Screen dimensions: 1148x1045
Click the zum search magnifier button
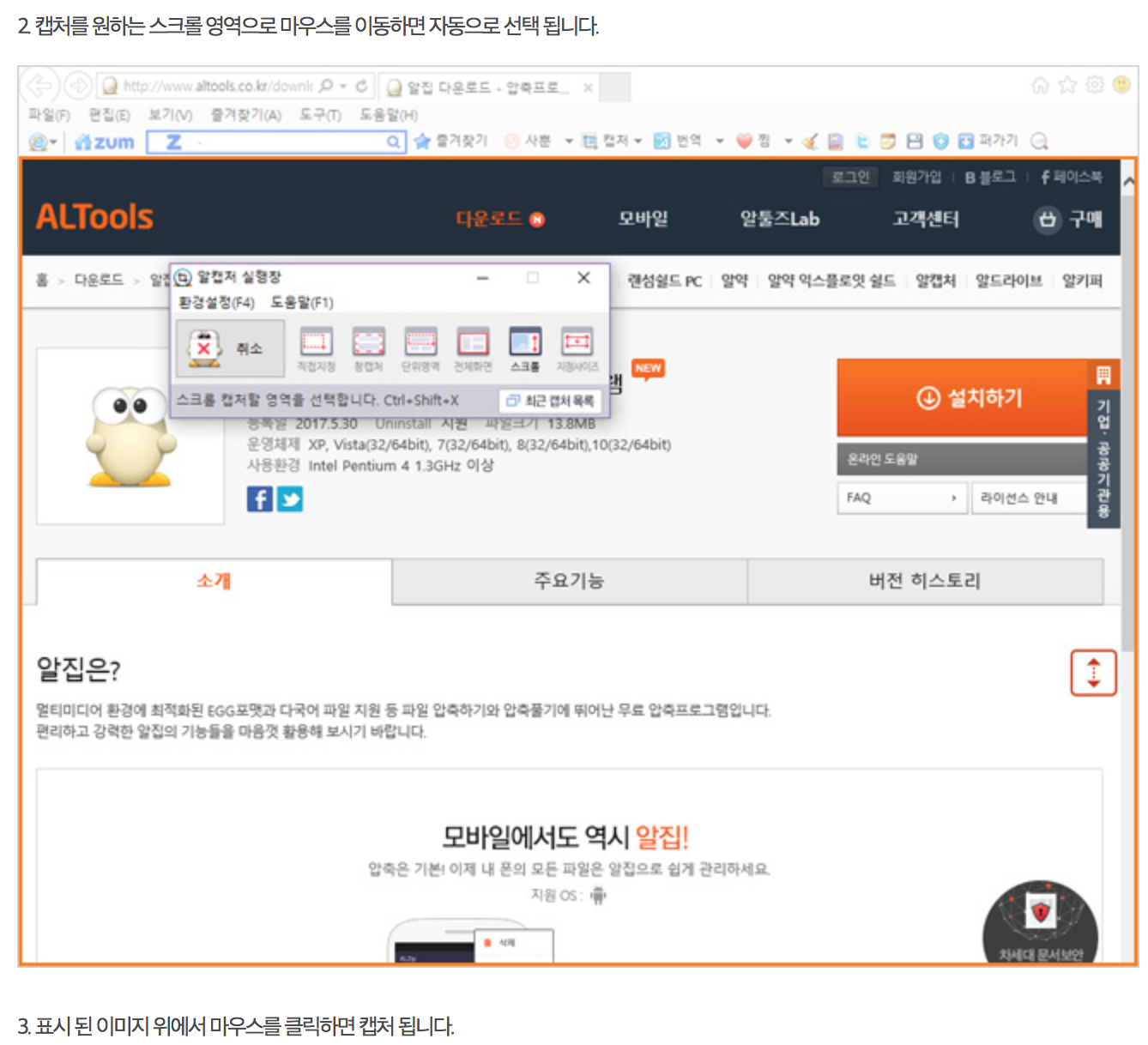tap(393, 142)
